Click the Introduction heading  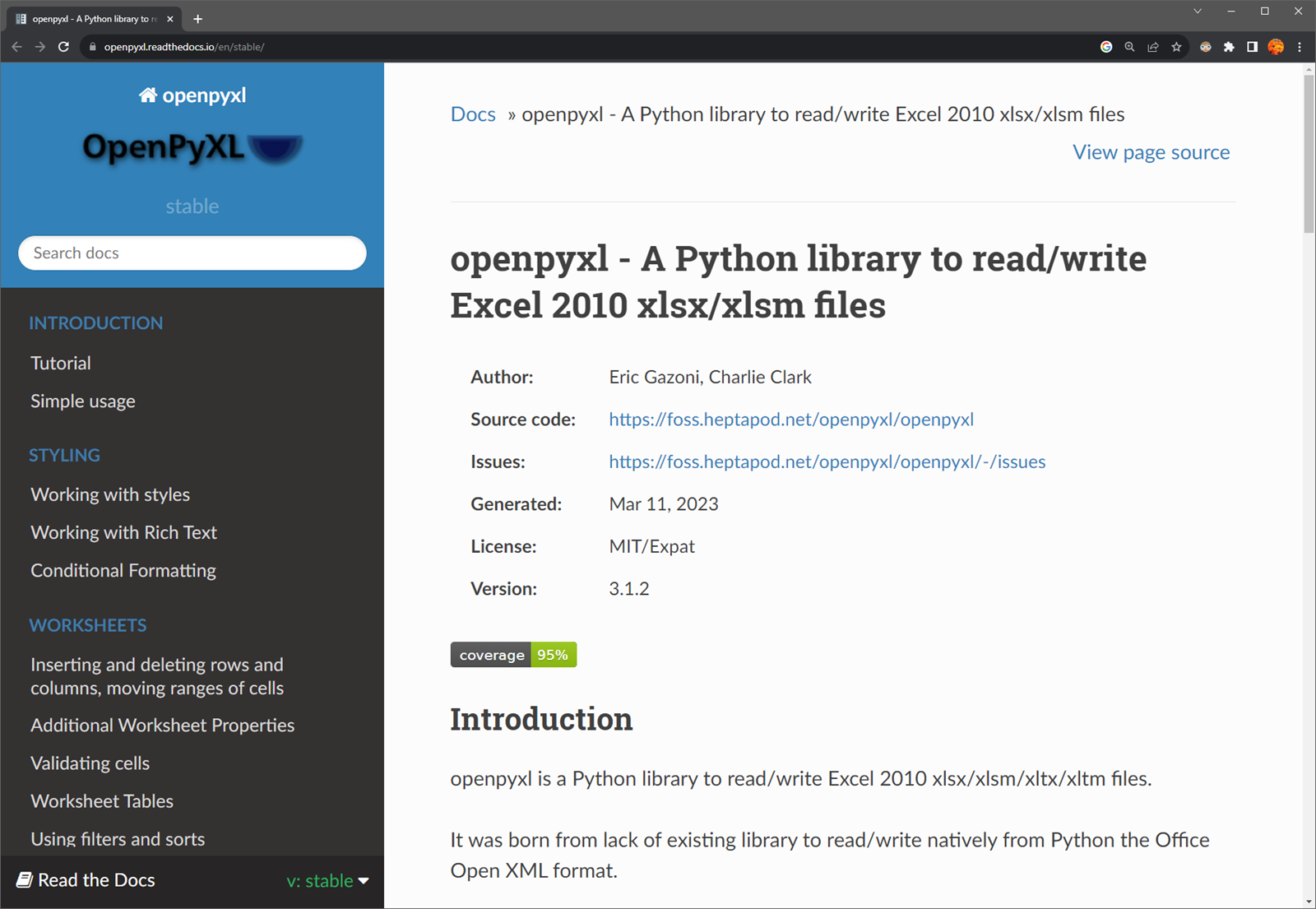point(541,719)
